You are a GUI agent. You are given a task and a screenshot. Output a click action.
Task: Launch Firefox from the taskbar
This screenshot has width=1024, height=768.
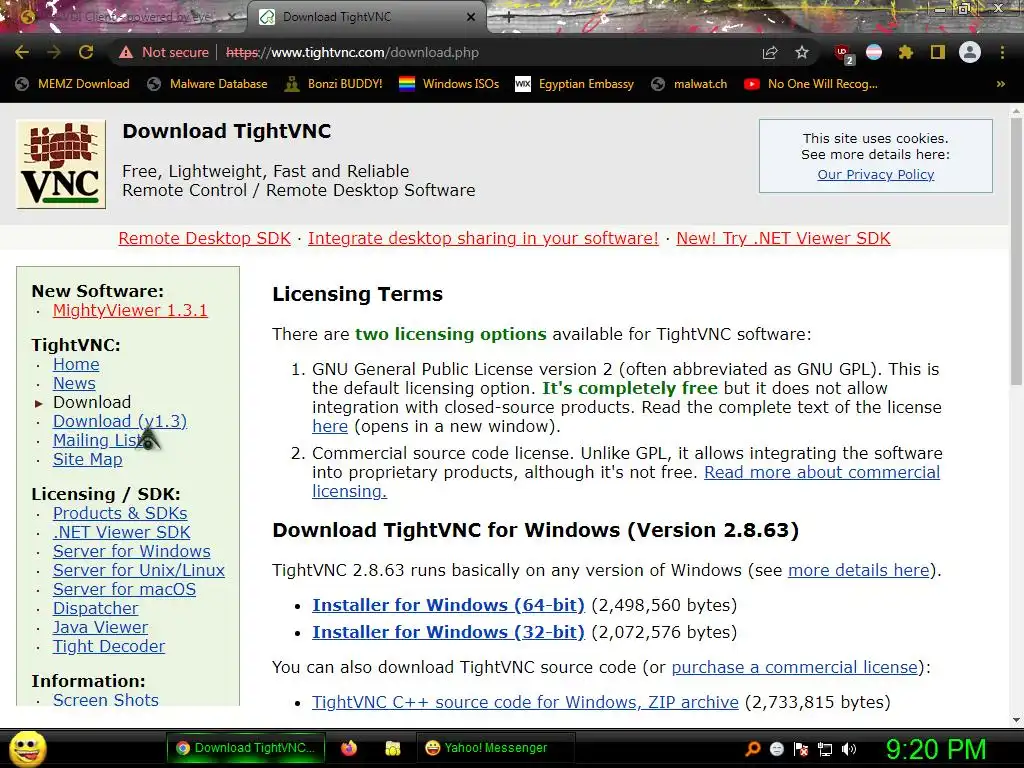[349, 748]
